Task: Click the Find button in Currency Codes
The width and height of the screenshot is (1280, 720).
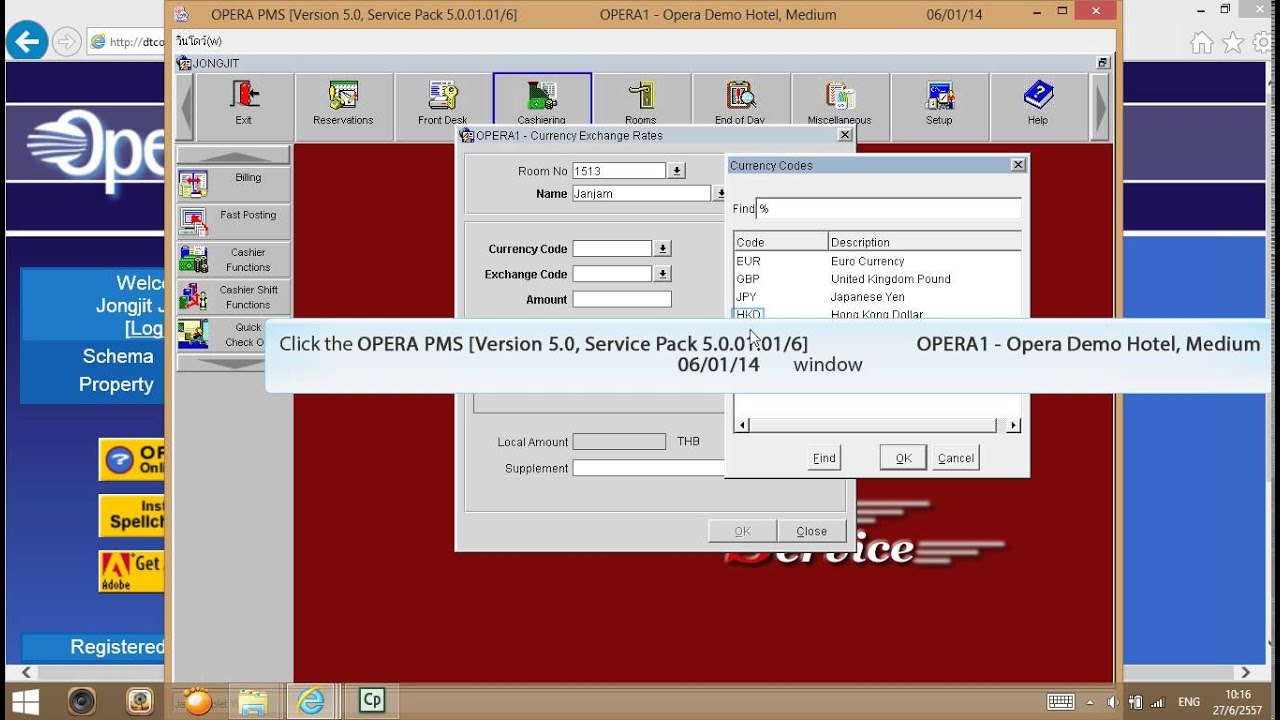Action: (x=824, y=458)
